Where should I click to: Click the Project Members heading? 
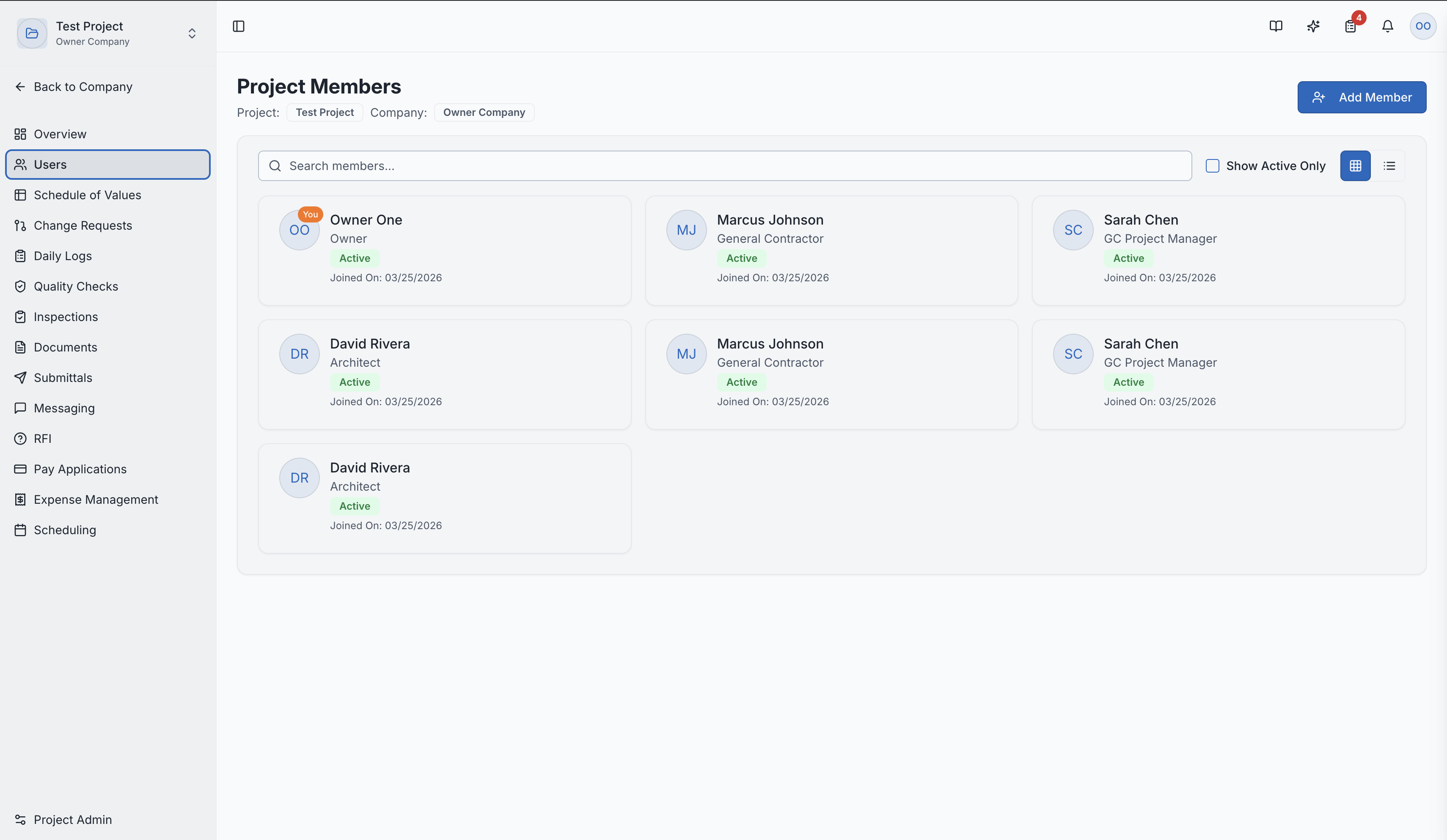(x=319, y=87)
